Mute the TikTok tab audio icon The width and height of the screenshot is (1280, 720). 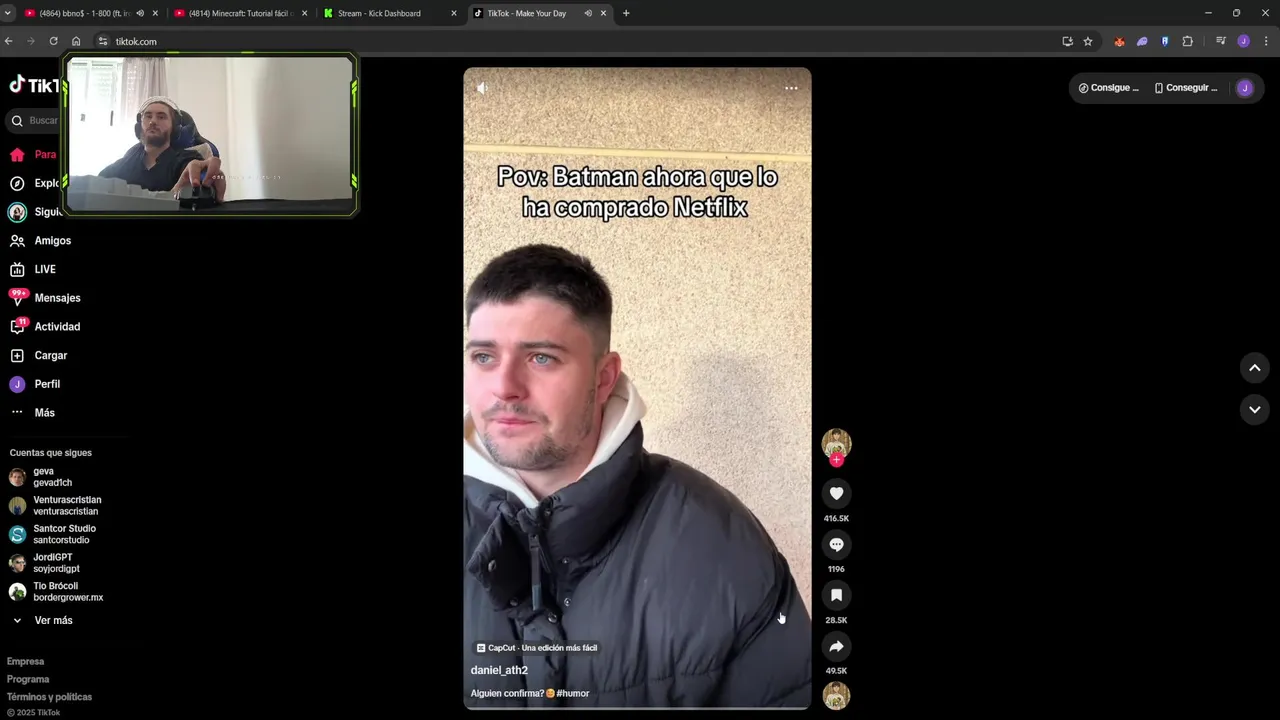pos(588,13)
